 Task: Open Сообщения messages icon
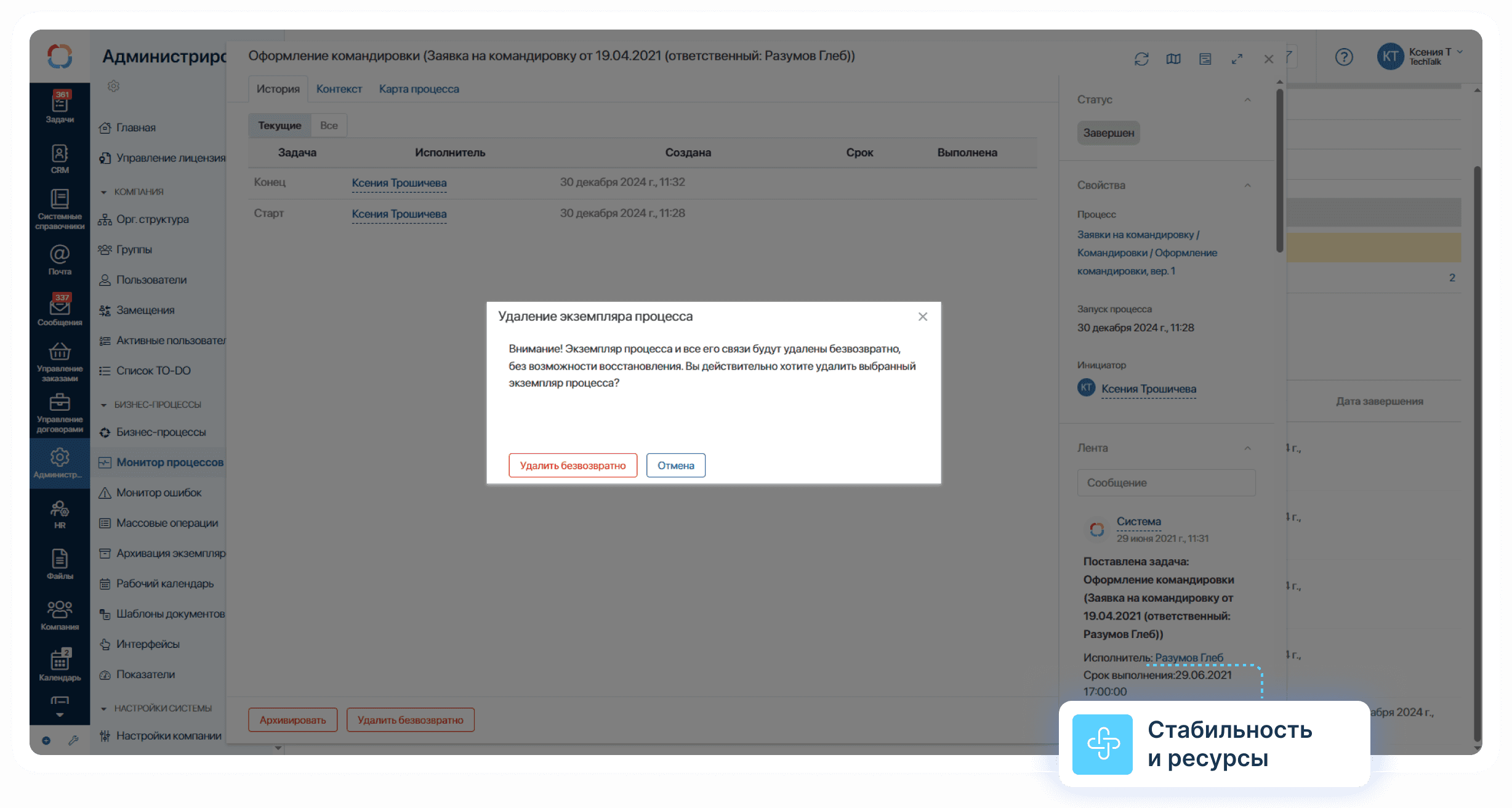(x=60, y=310)
